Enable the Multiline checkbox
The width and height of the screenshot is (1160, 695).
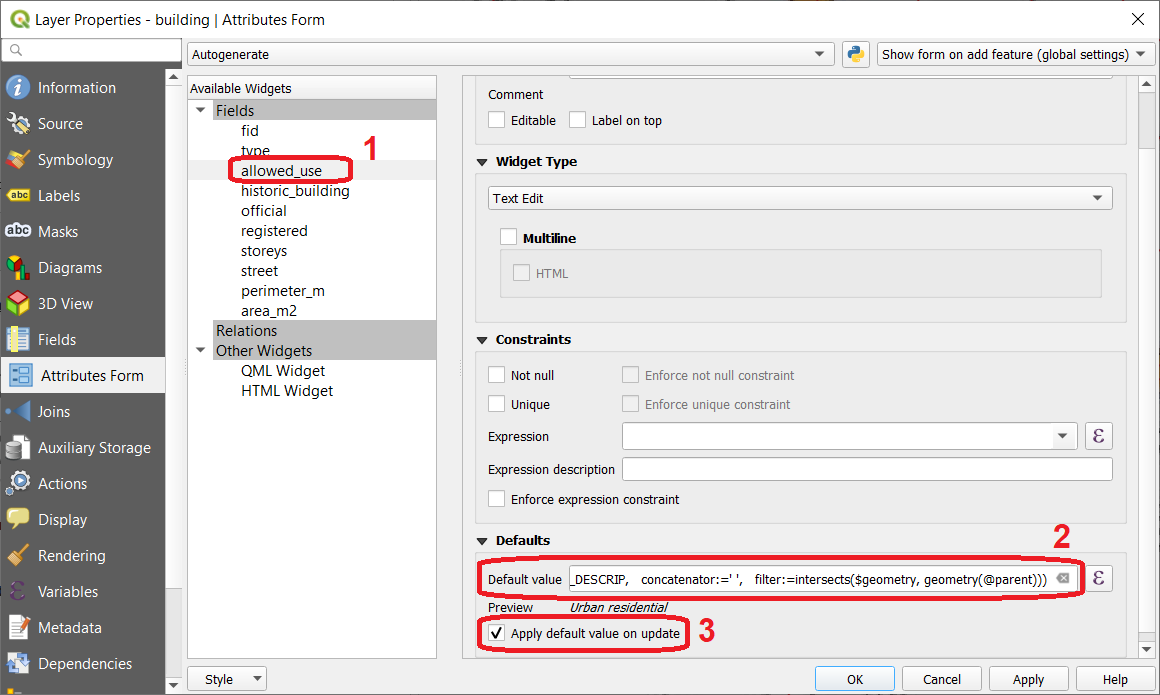(508, 238)
